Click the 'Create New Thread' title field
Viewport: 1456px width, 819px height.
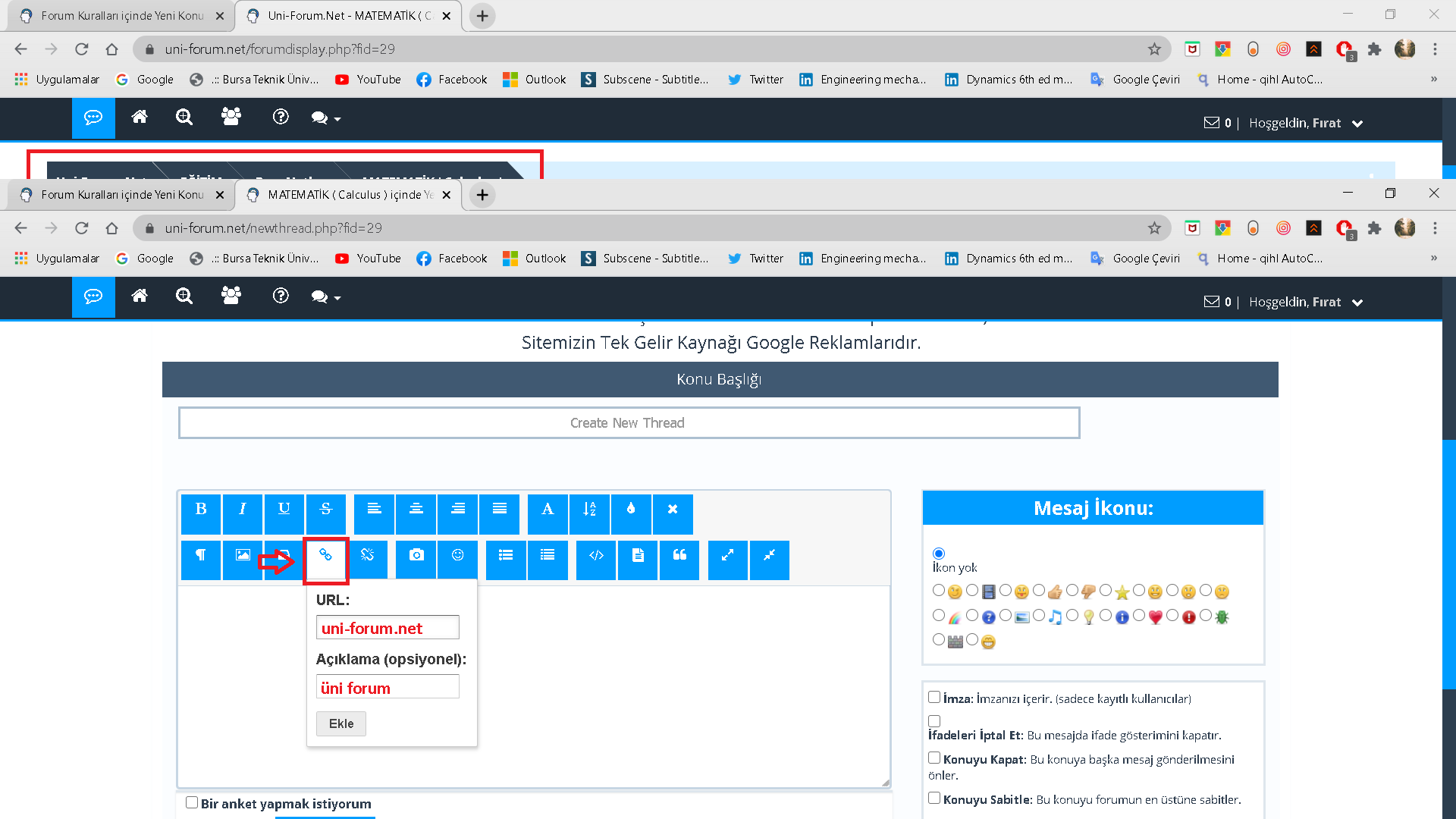629,423
